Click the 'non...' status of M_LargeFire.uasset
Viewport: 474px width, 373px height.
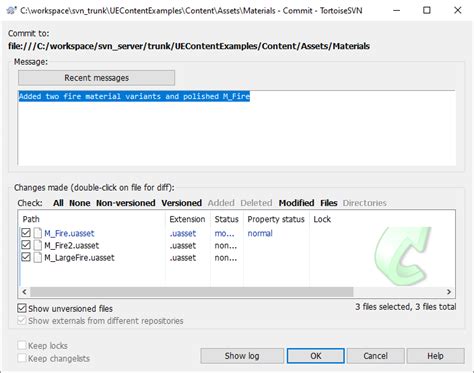(x=226, y=258)
